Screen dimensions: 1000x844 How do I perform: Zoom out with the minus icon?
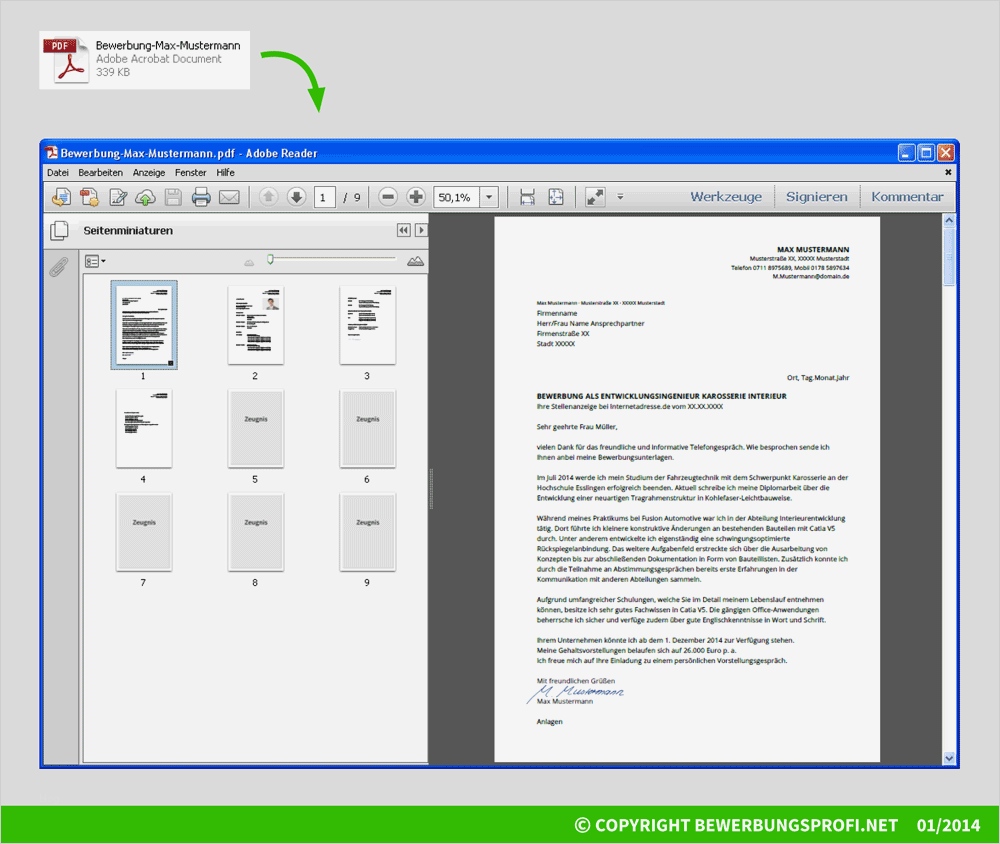[x=387, y=197]
